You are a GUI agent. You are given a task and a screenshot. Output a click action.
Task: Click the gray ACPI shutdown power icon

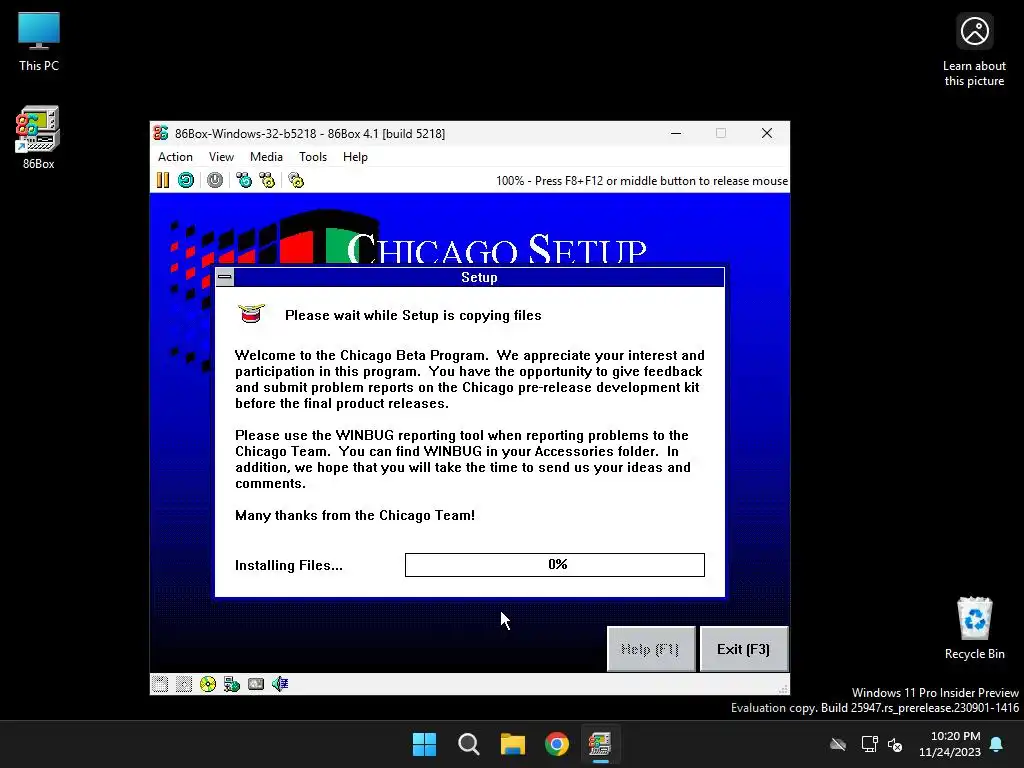tap(215, 180)
